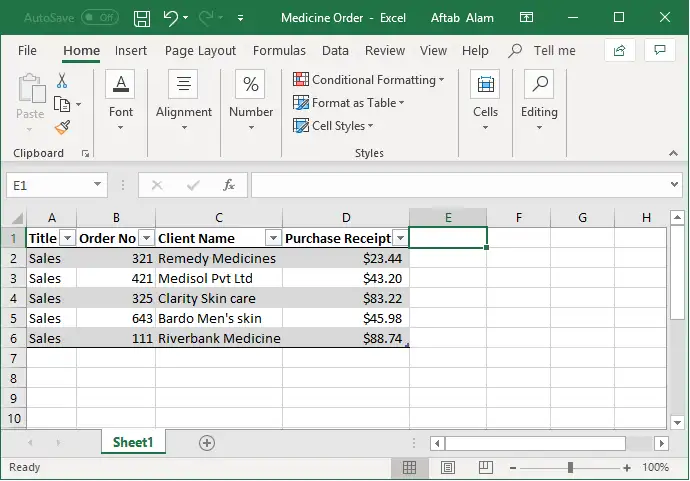Image resolution: width=690 pixels, height=481 pixels.
Task: Switch to the View tab
Action: click(433, 51)
